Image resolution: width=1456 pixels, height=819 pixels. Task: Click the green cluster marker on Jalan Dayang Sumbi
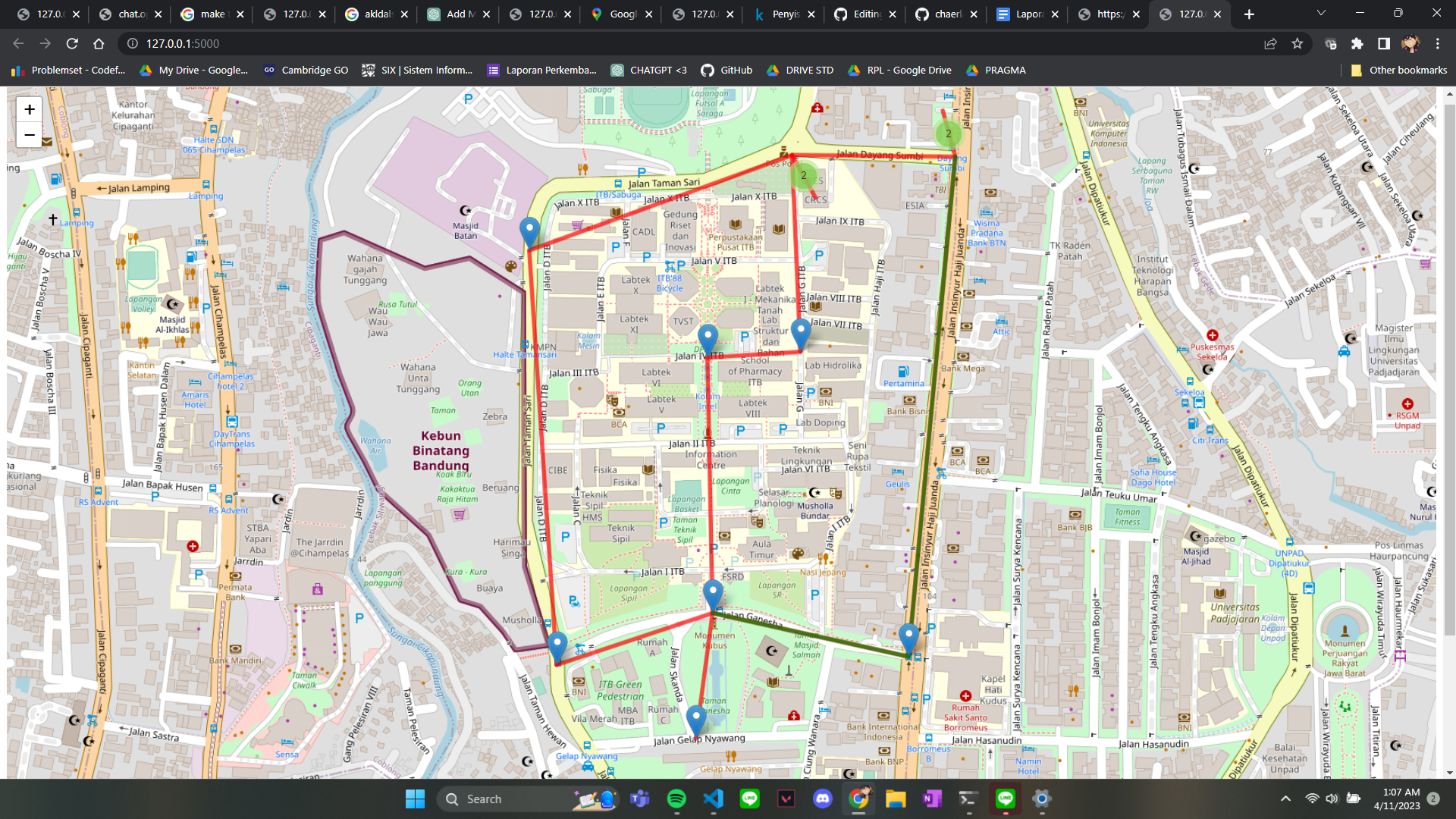click(948, 133)
